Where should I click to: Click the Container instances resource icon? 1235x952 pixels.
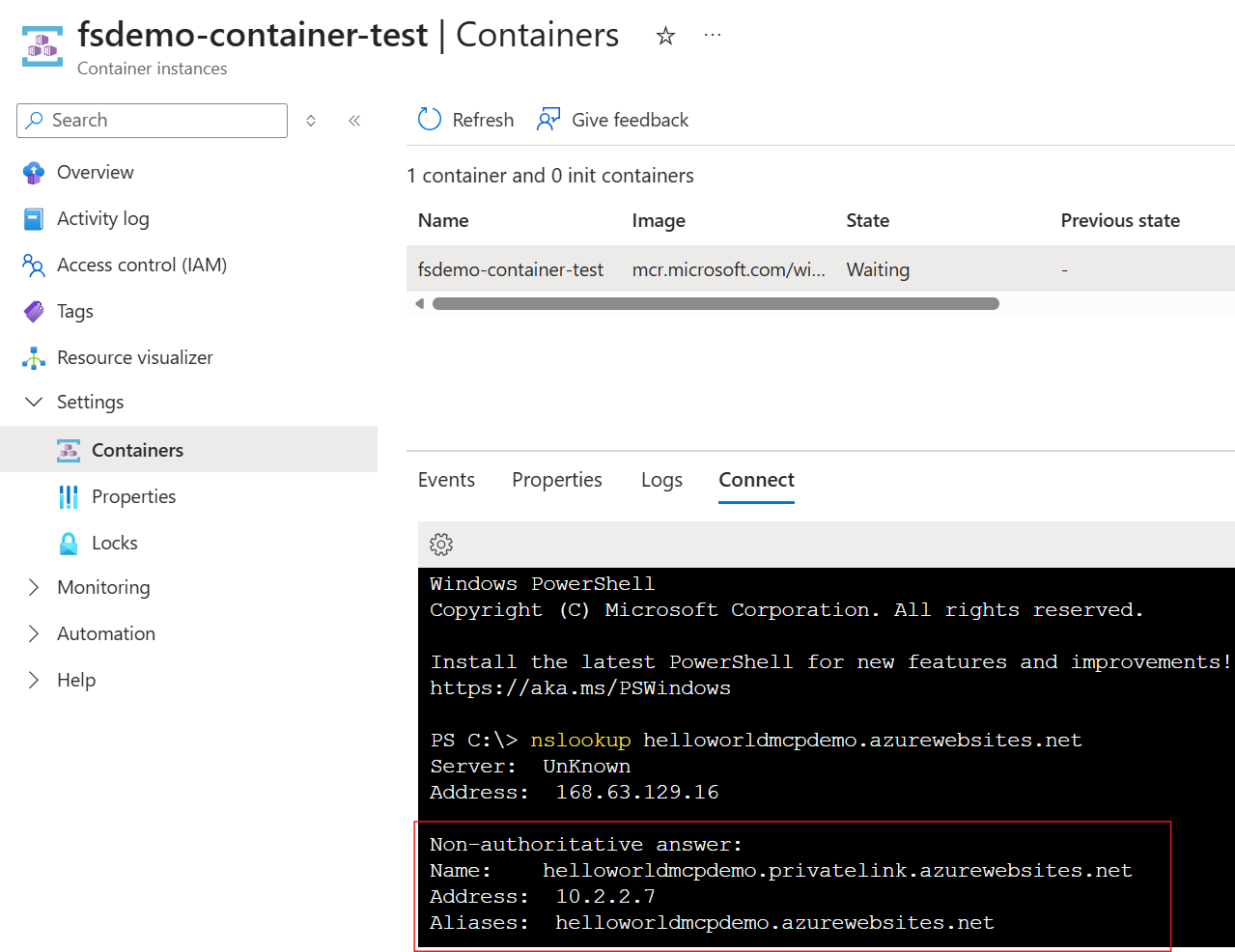42,45
